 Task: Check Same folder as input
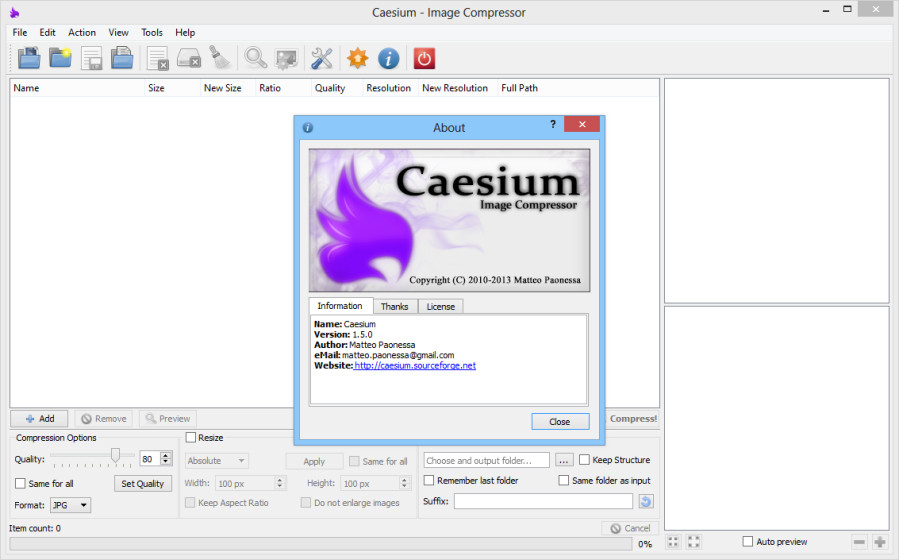[x=564, y=480]
